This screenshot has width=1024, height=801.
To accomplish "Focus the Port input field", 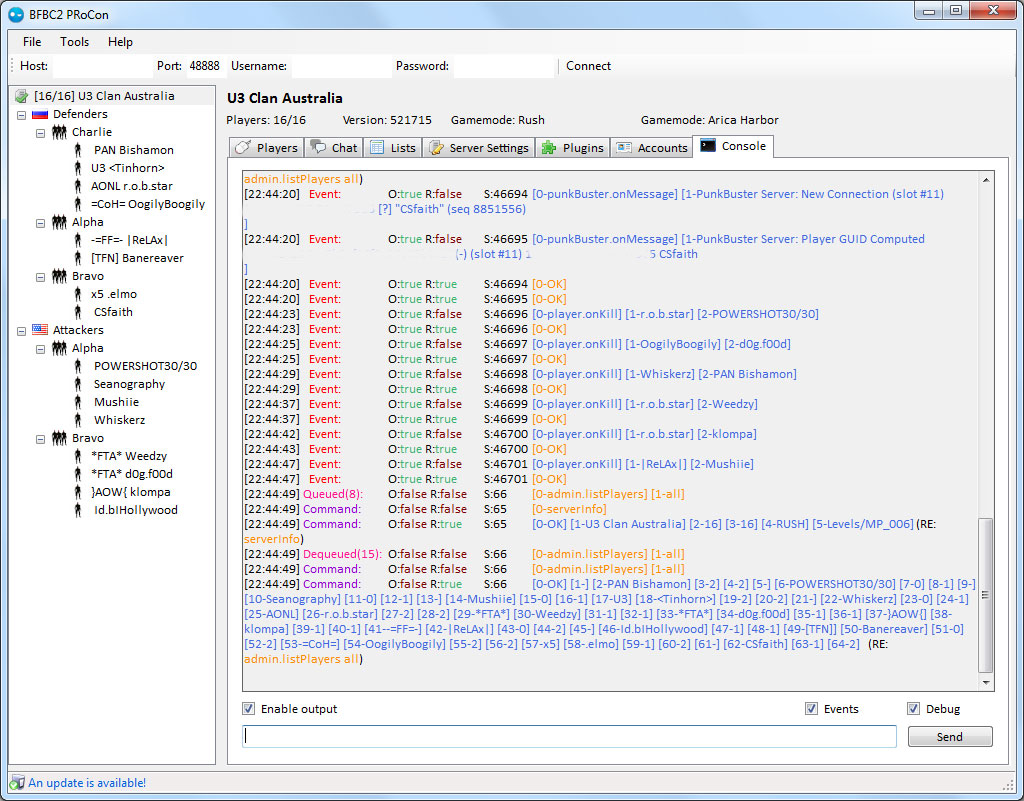I will point(204,66).
